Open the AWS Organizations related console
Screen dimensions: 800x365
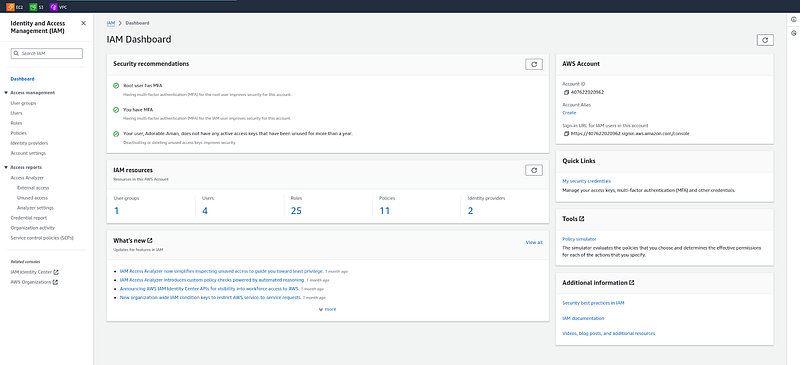(31, 282)
